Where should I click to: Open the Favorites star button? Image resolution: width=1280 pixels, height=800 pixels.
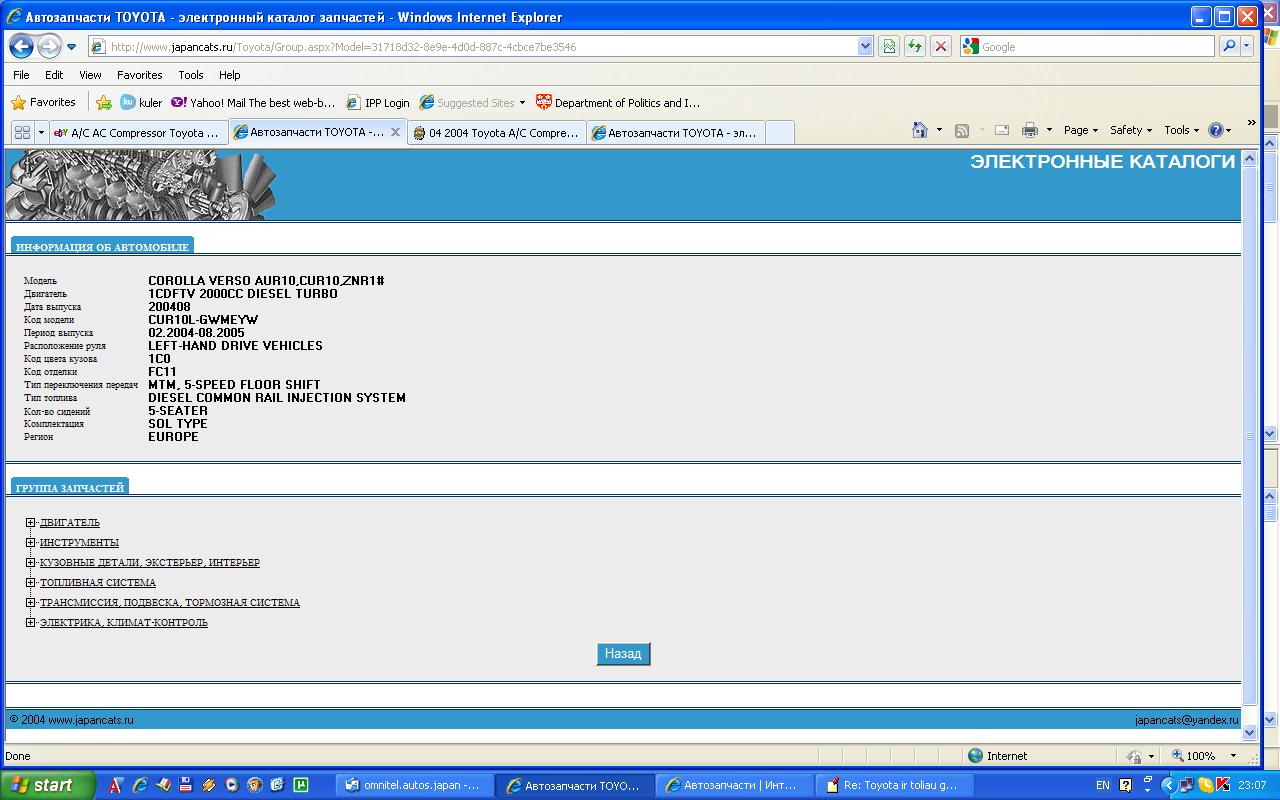point(43,102)
